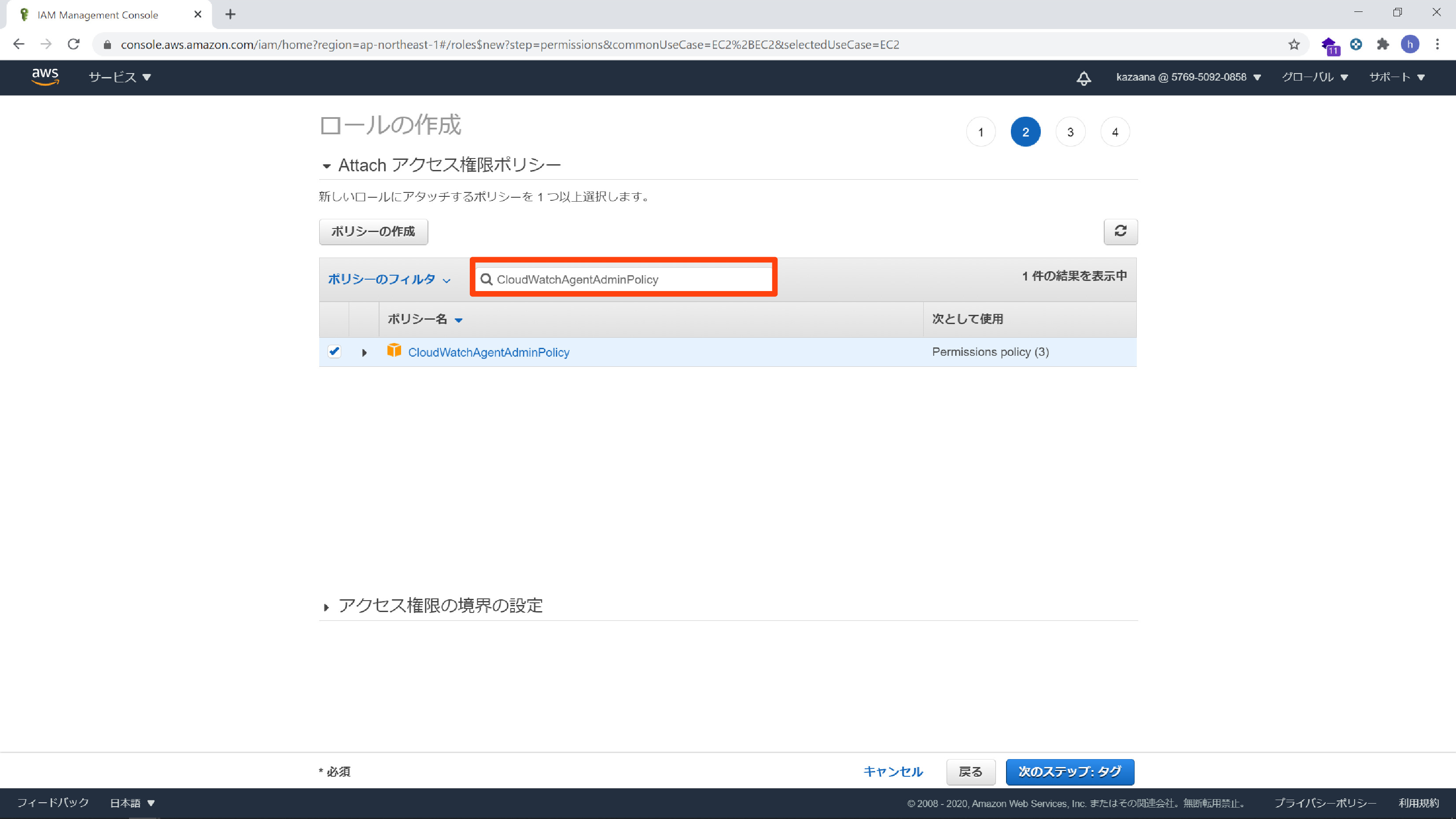
Task: Jump to wizard step 4
Action: tap(1115, 132)
